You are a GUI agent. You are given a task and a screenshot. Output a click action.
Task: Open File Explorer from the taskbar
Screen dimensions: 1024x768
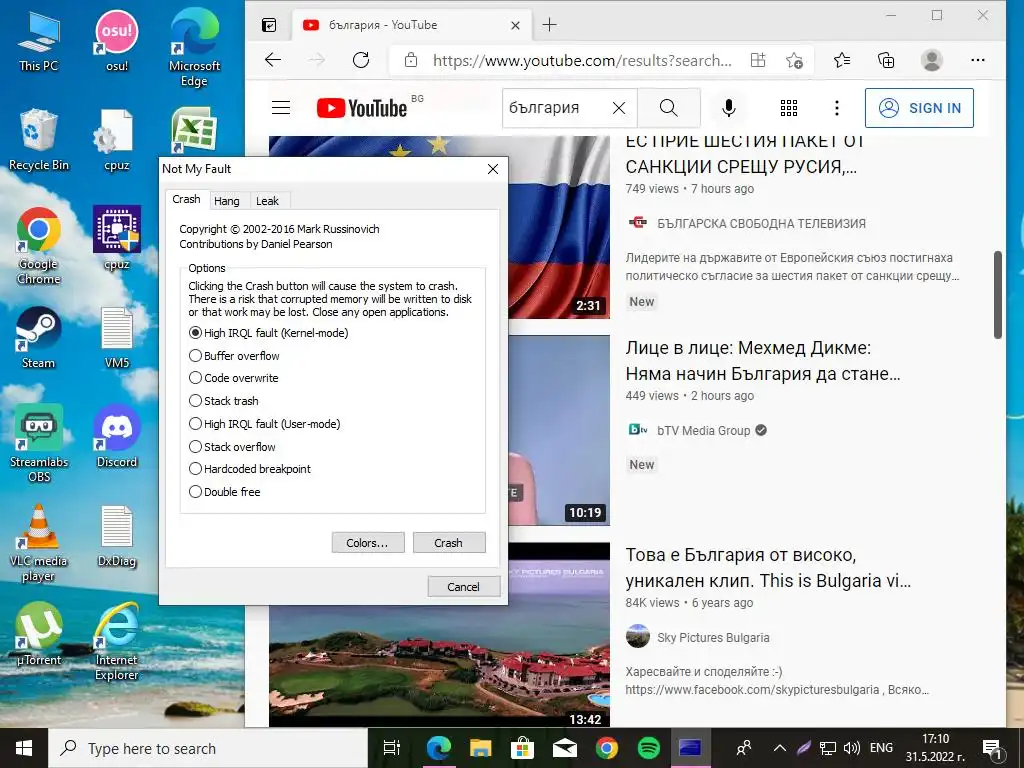point(481,748)
